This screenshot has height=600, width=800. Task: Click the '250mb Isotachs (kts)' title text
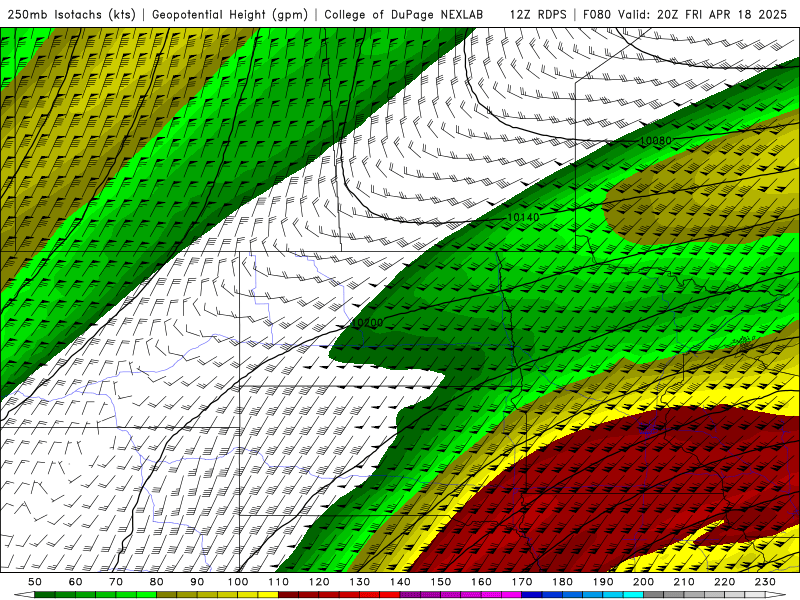tap(71, 14)
